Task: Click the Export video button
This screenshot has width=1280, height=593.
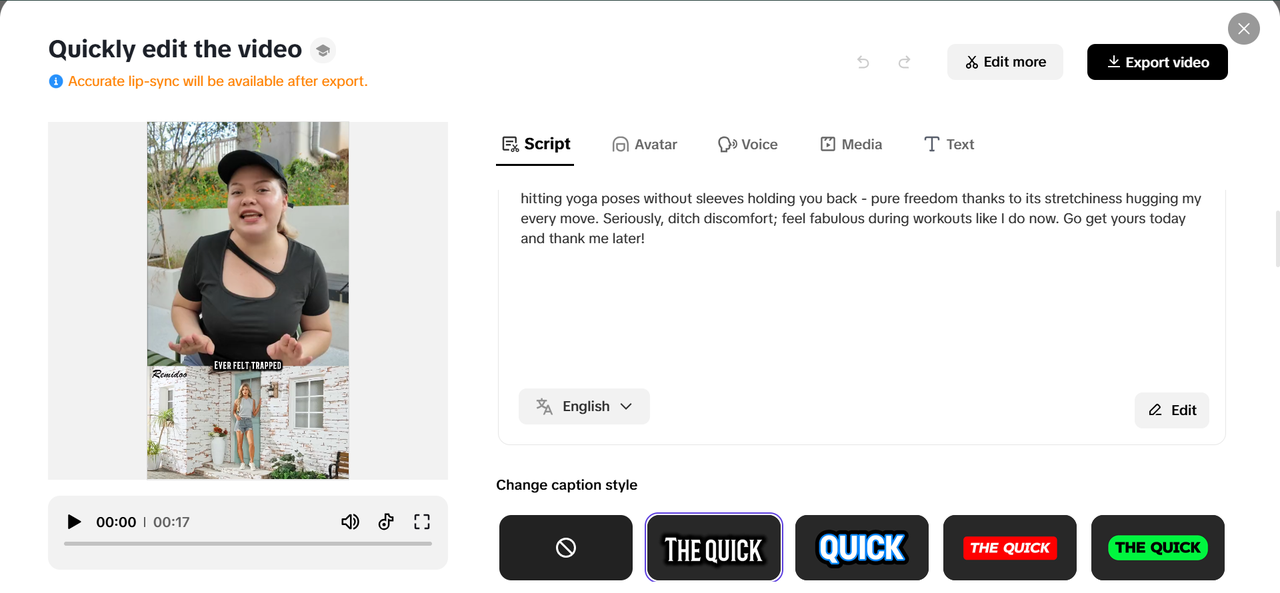Action: click(x=1157, y=62)
